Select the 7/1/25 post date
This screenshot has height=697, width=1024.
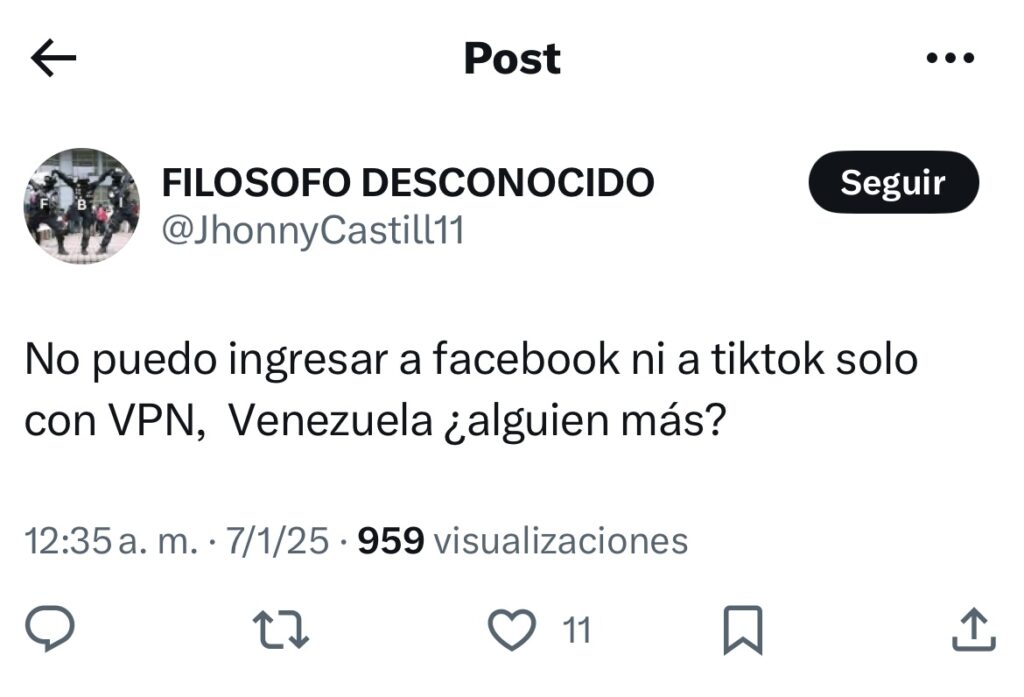[278, 542]
